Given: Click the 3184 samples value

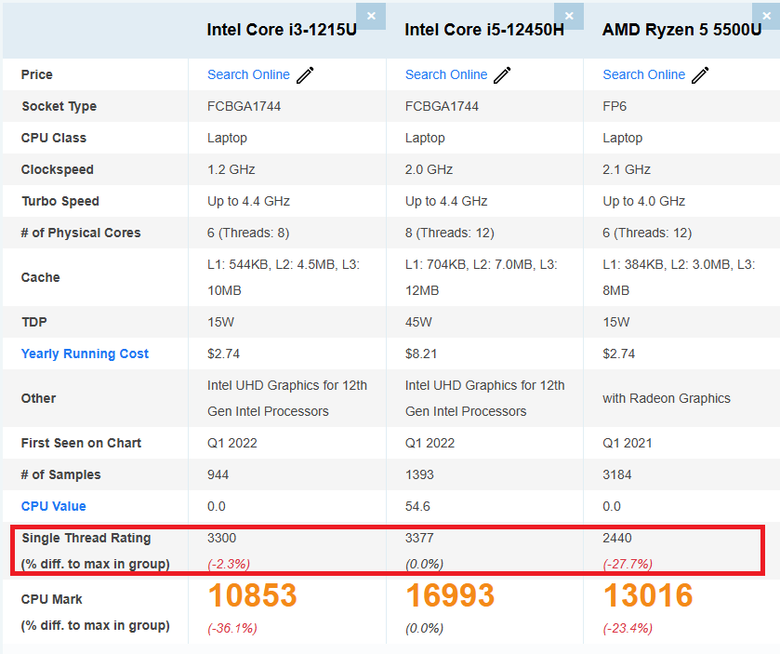Looking at the screenshot, I should pyautogui.click(x=617, y=475).
